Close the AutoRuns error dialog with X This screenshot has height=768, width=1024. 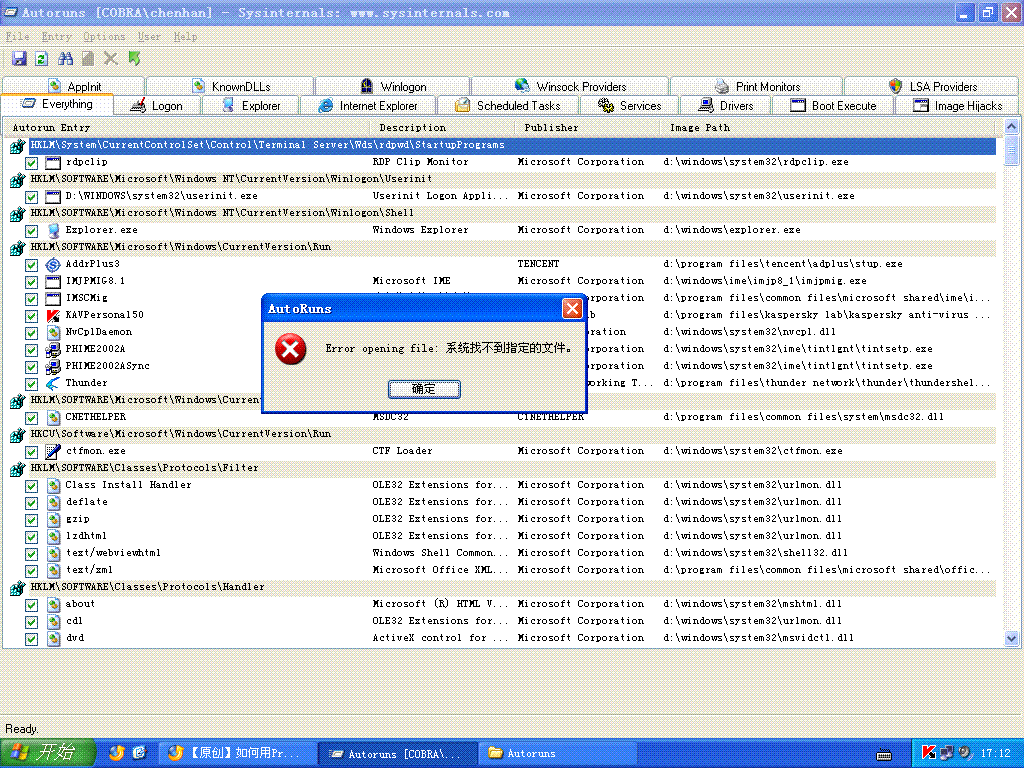click(x=572, y=308)
